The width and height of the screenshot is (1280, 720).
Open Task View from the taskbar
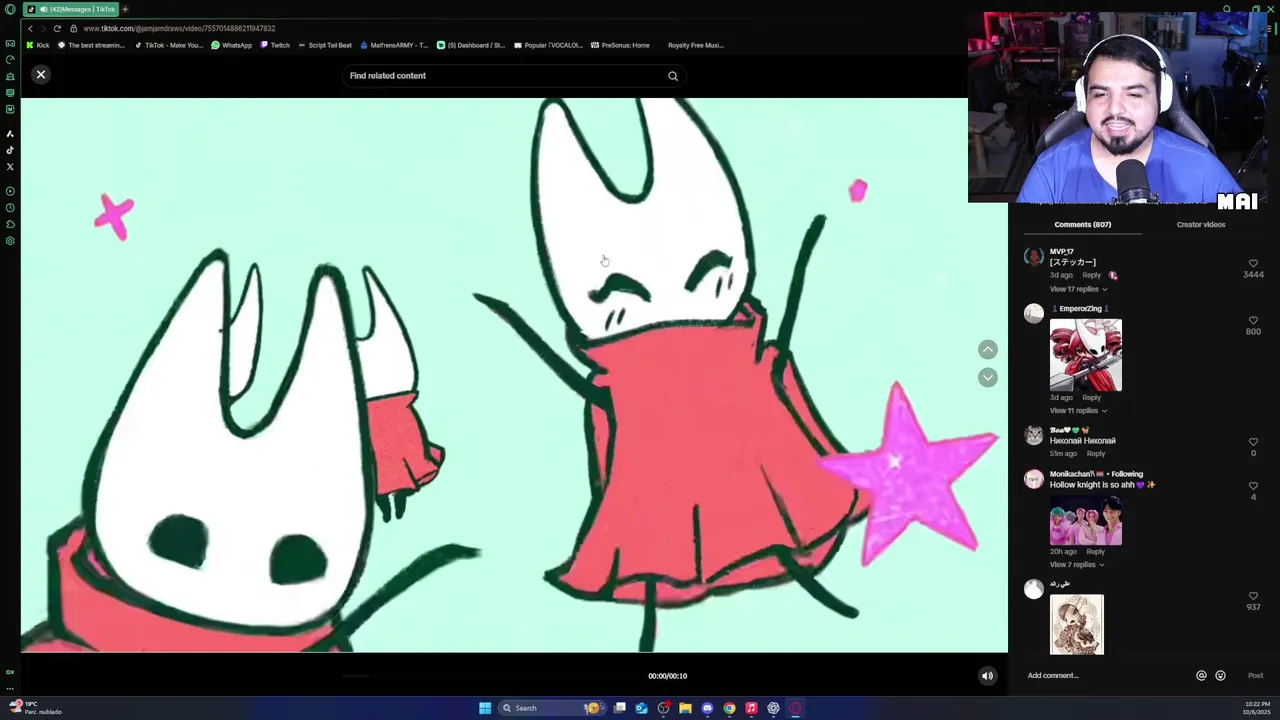pyautogui.click(x=619, y=708)
